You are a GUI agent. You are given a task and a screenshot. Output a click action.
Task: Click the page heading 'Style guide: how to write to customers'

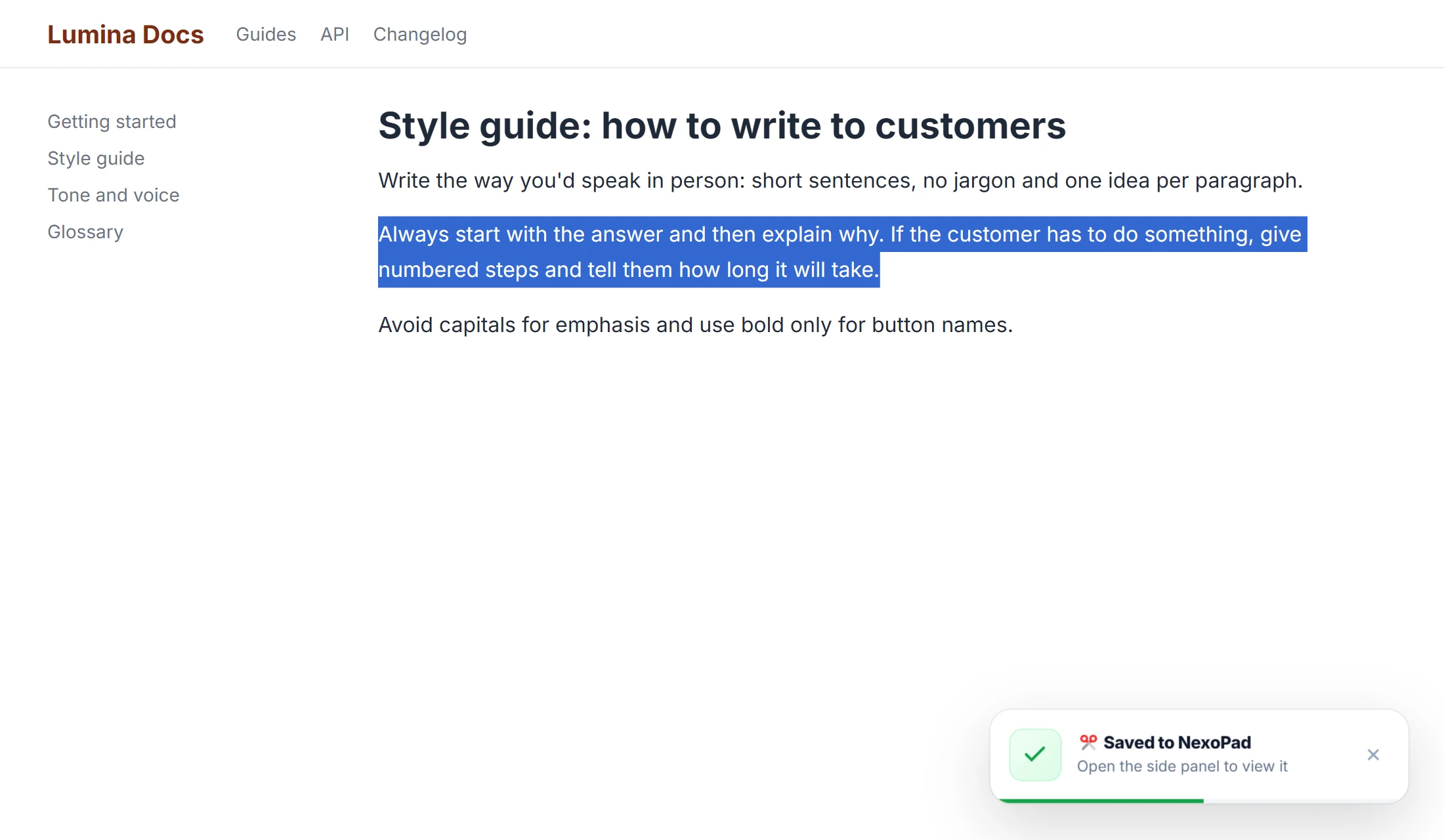click(x=722, y=125)
